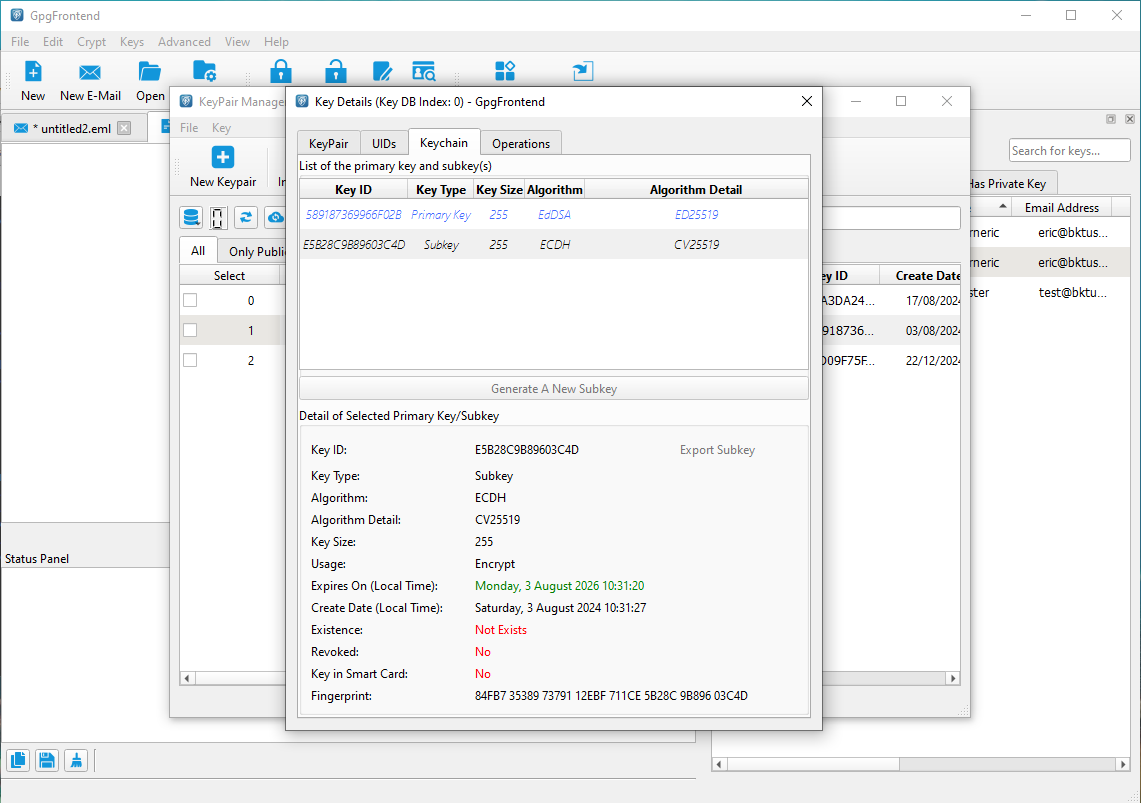The image size is (1141, 803).
Task: Open the View menu
Action: (x=237, y=41)
